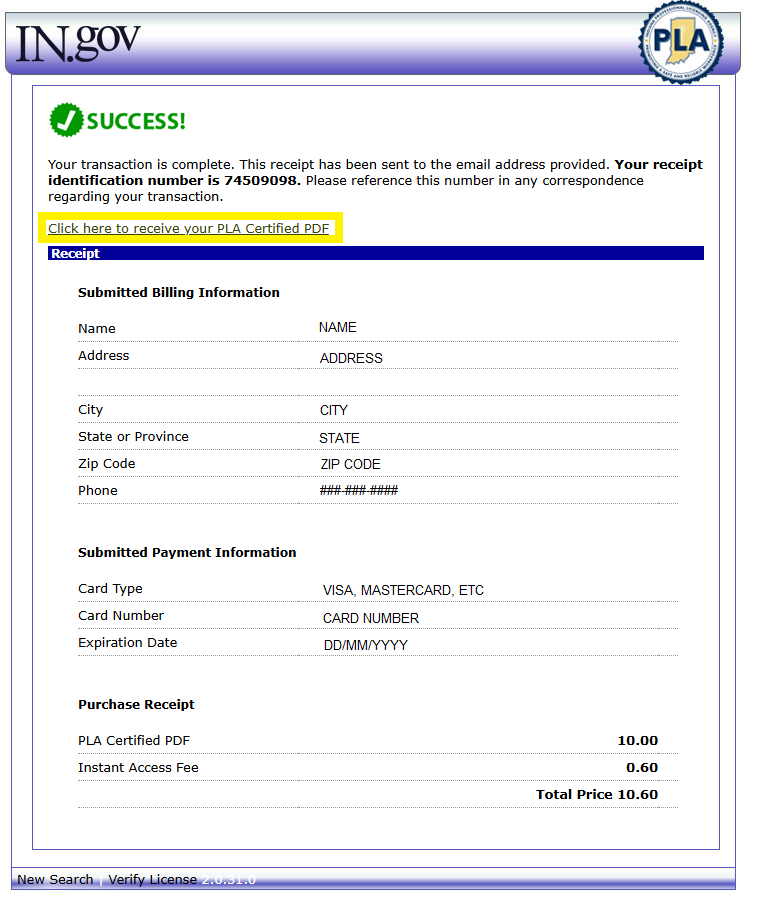Click the ADDRESS value field

(351, 358)
